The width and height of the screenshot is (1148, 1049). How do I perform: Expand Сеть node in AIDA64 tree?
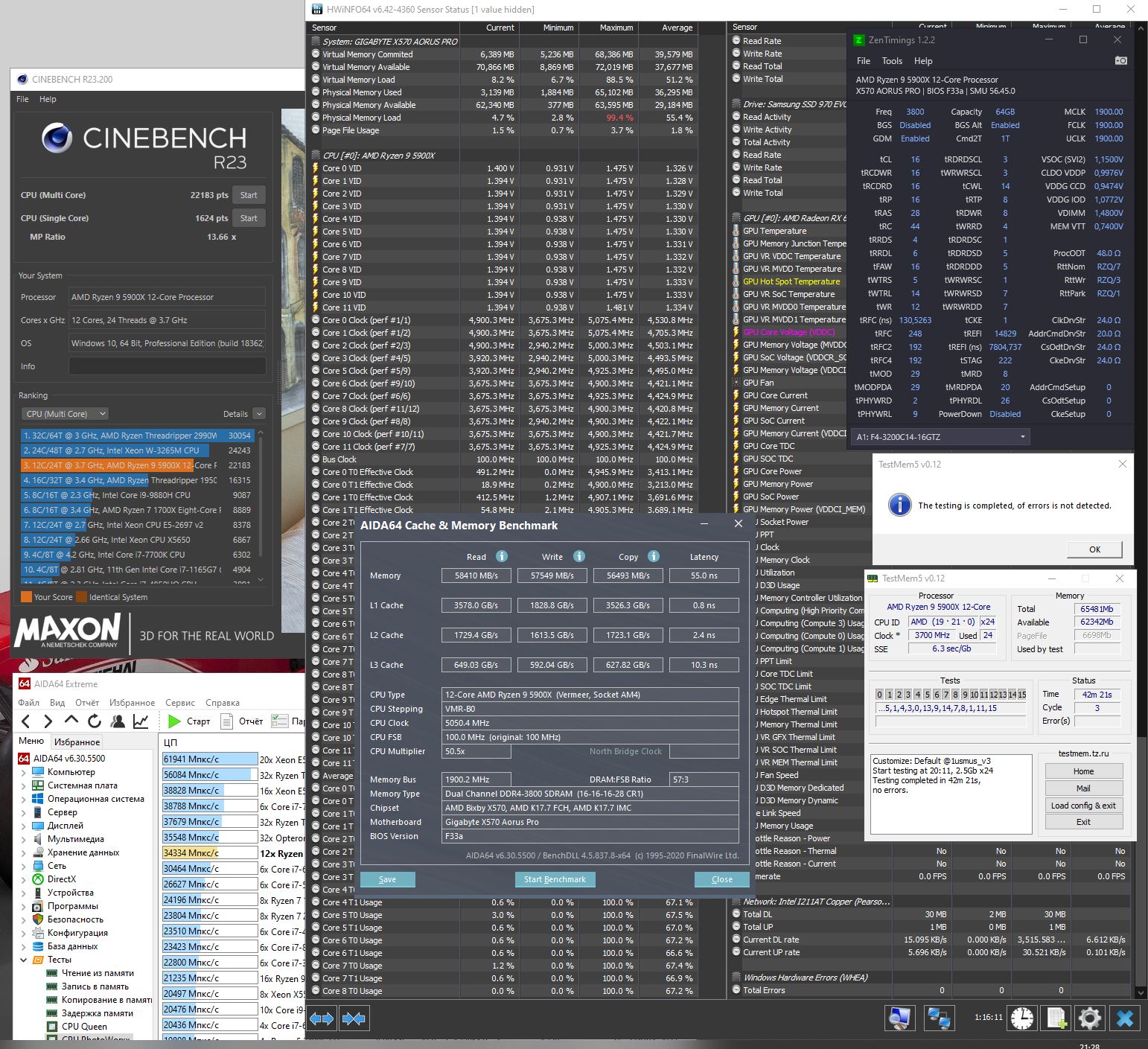click(23, 866)
